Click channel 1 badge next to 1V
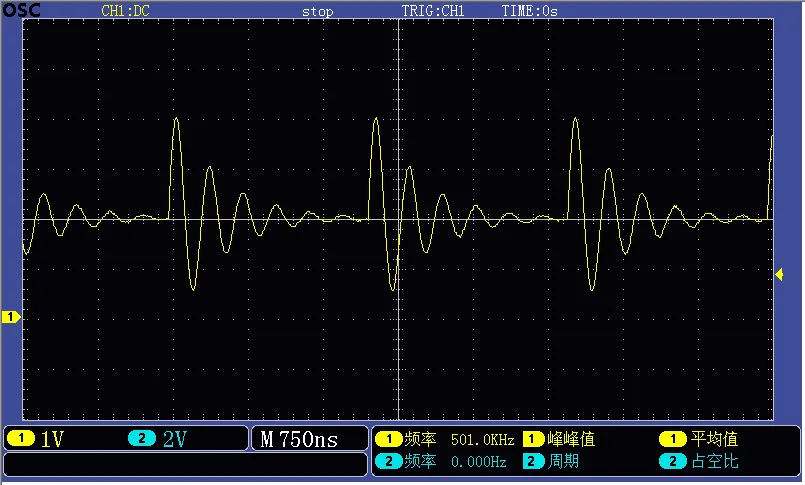This screenshot has height=485, width=805. click(21, 438)
